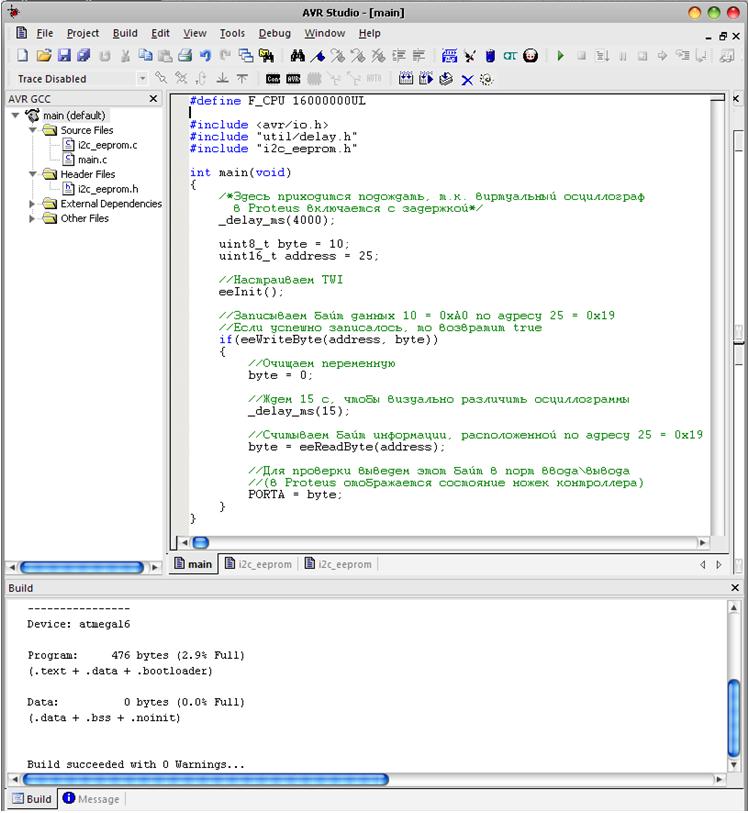Click the editor tabs scroll-right arrow
The width and height of the screenshot is (748, 813).
[x=718, y=565]
